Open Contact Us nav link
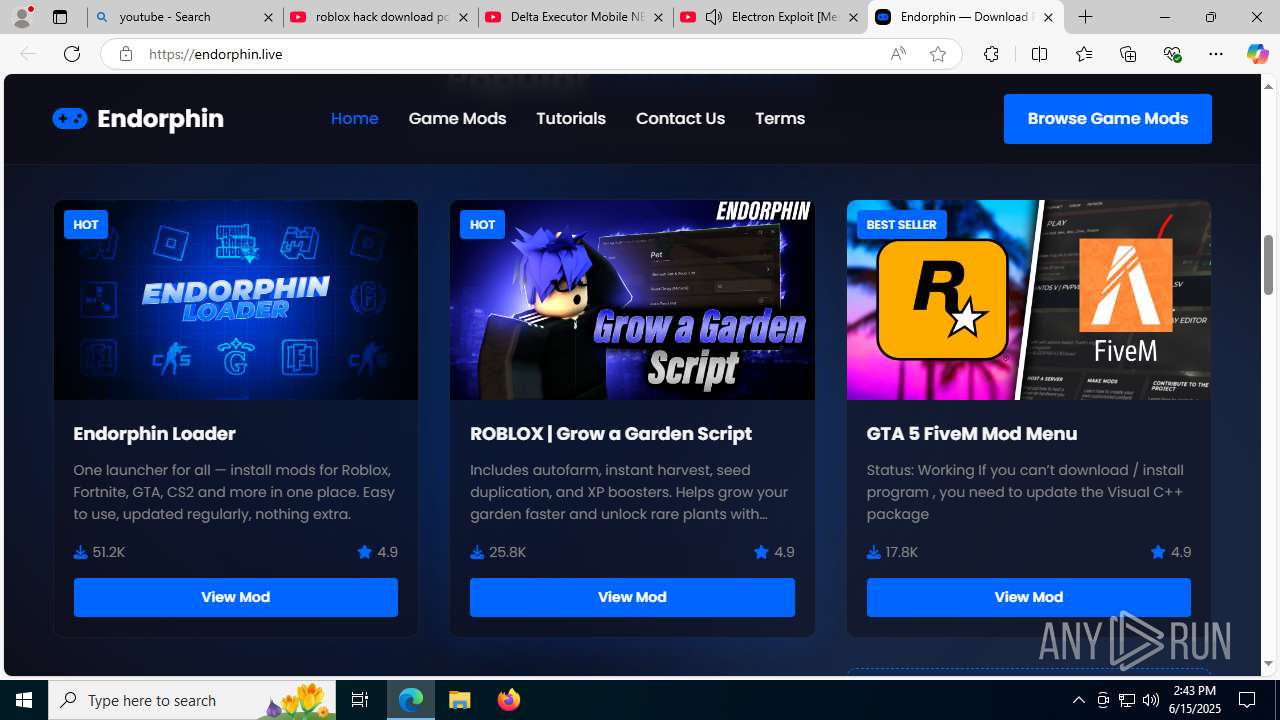Image resolution: width=1280 pixels, height=720 pixels. click(680, 118)
